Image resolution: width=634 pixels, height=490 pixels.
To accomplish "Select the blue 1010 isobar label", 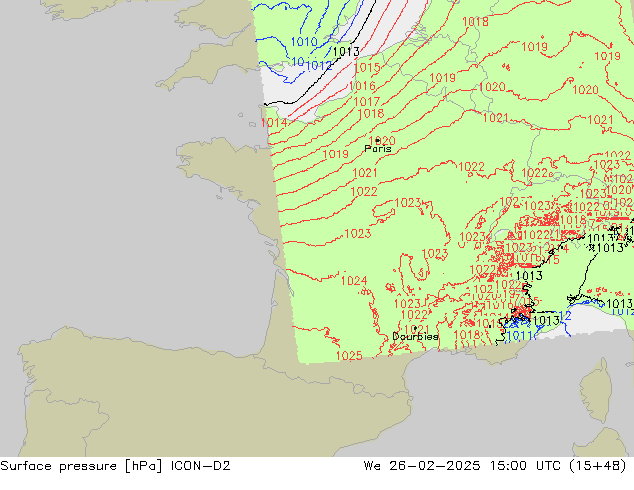I will point(304,42).
